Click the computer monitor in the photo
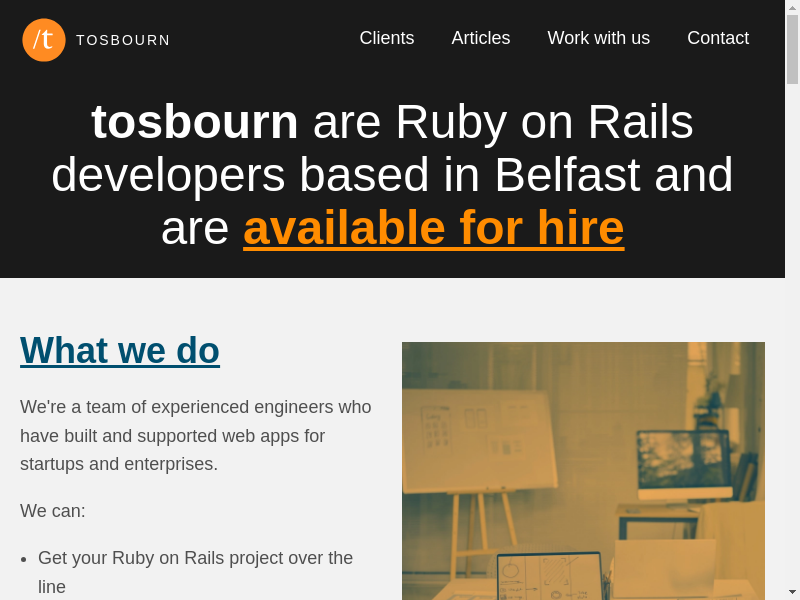 (684, 464)
